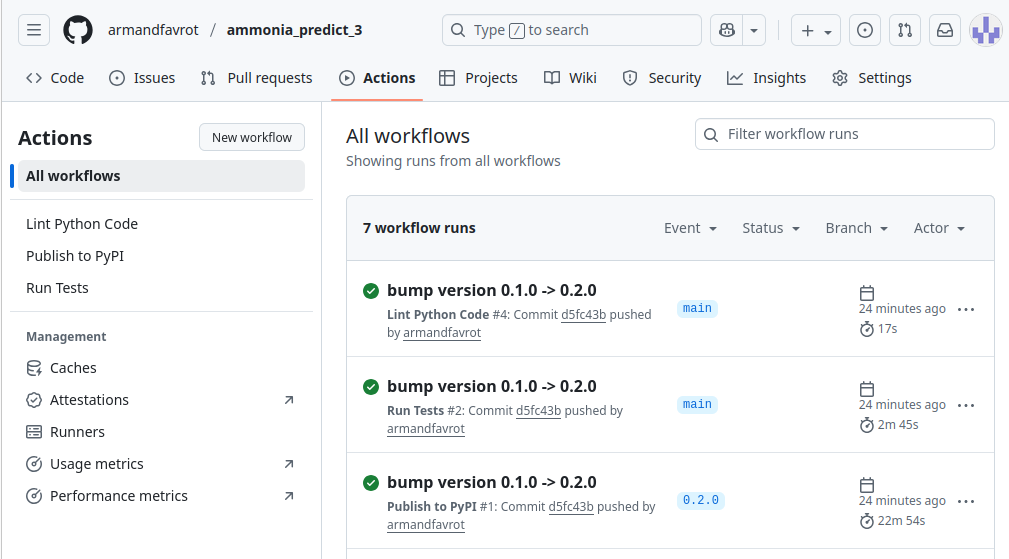
Task: Open the create new plus dropdown
Action: (815, 30)
